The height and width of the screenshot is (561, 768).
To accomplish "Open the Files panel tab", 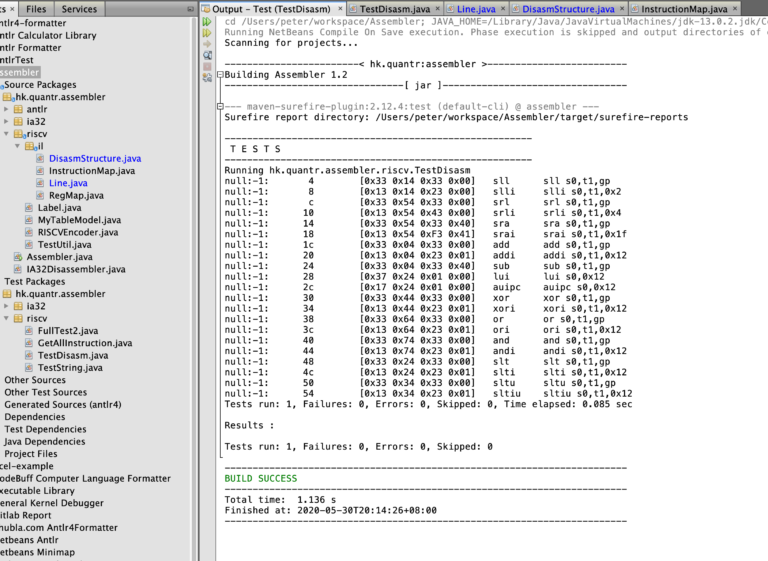I will click(x=36, y=9).
